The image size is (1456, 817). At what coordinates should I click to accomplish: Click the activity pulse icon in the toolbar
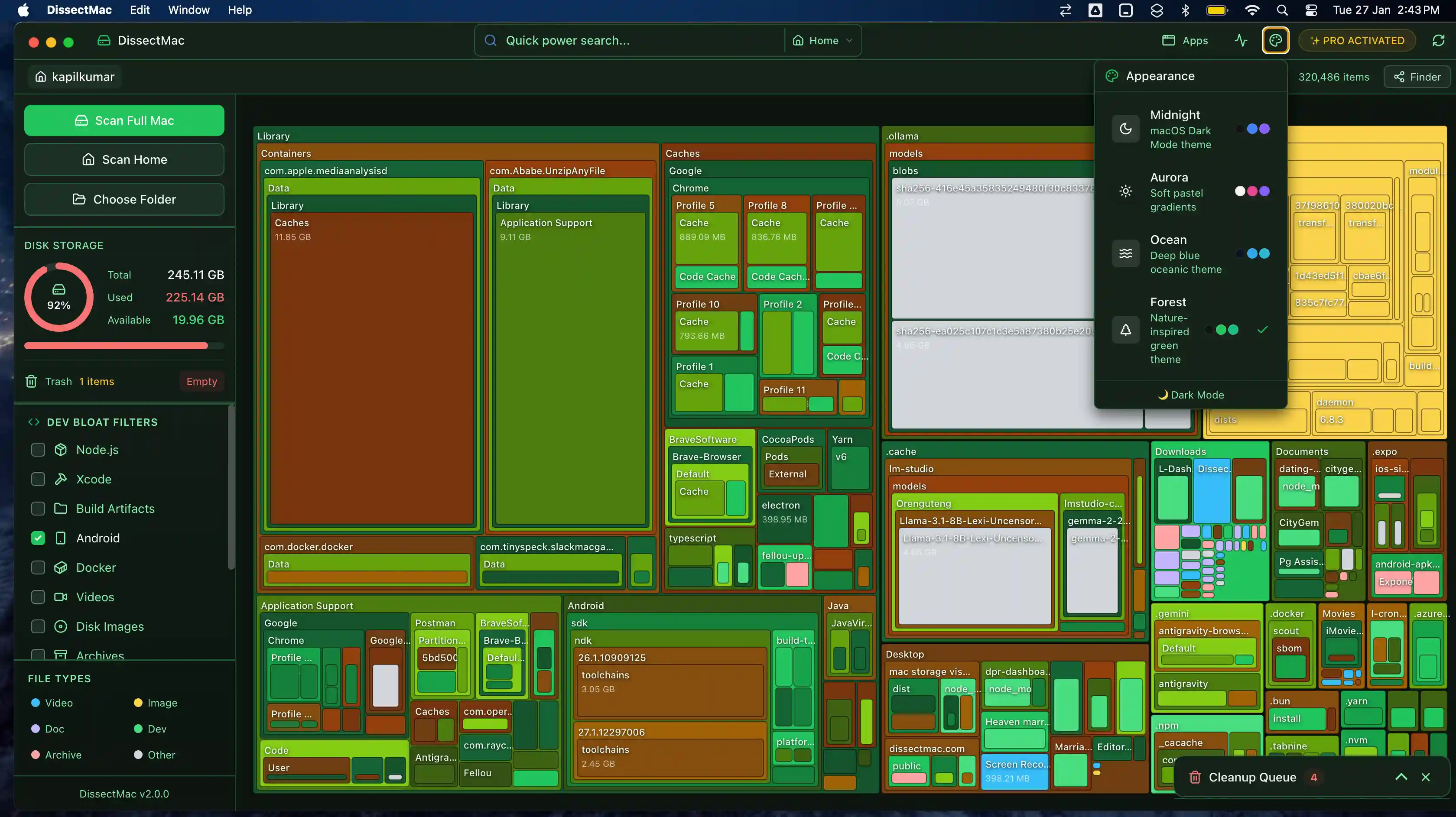(x=1241, y=40)
